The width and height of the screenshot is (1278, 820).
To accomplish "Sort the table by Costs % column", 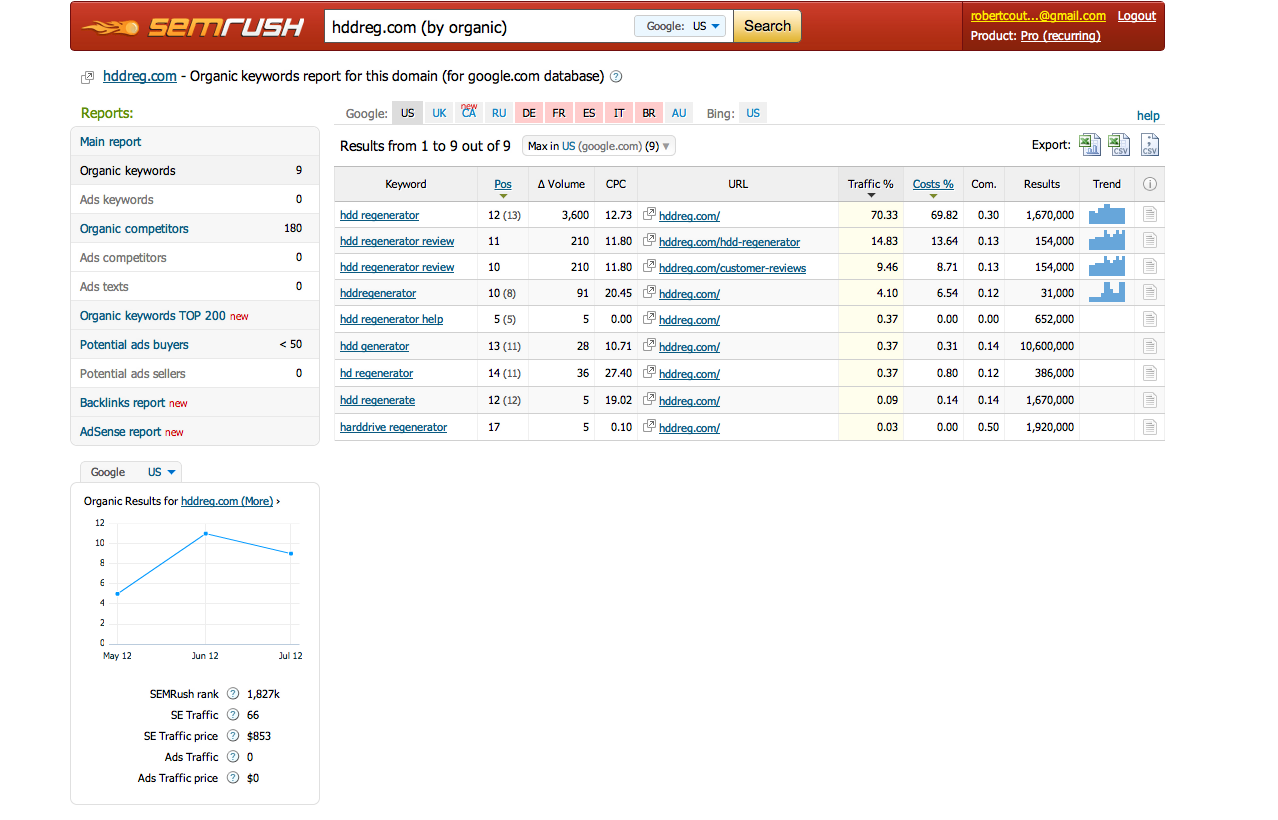I will click(x=933, y=184).
